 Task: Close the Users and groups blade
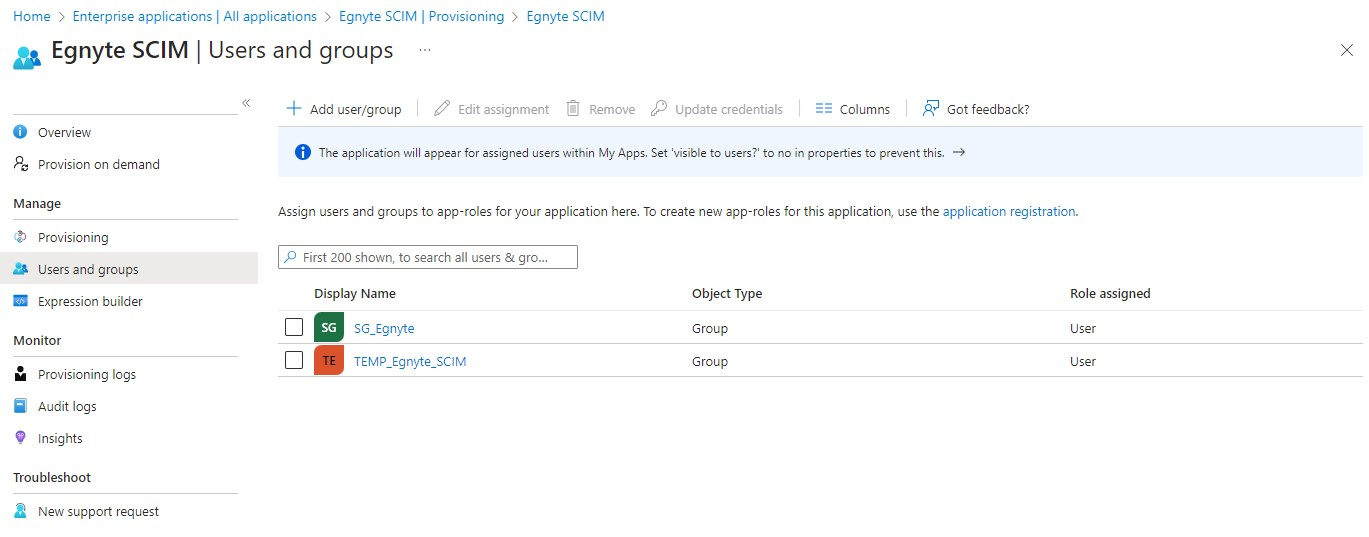1346,50
